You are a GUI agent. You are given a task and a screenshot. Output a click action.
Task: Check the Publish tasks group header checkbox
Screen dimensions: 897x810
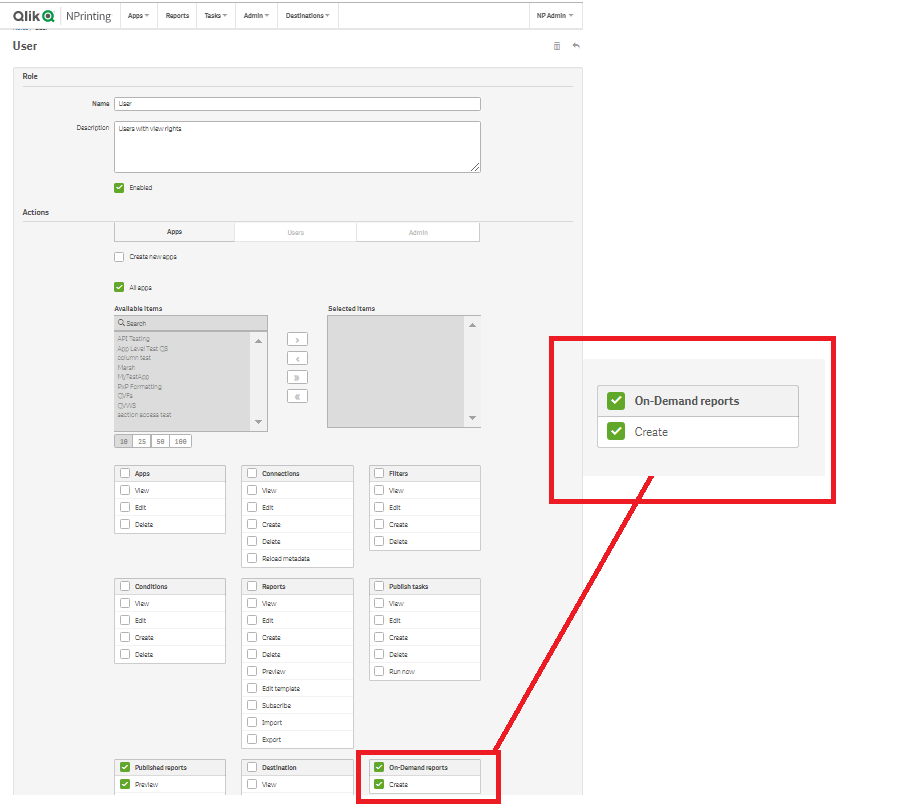(379, 586)
